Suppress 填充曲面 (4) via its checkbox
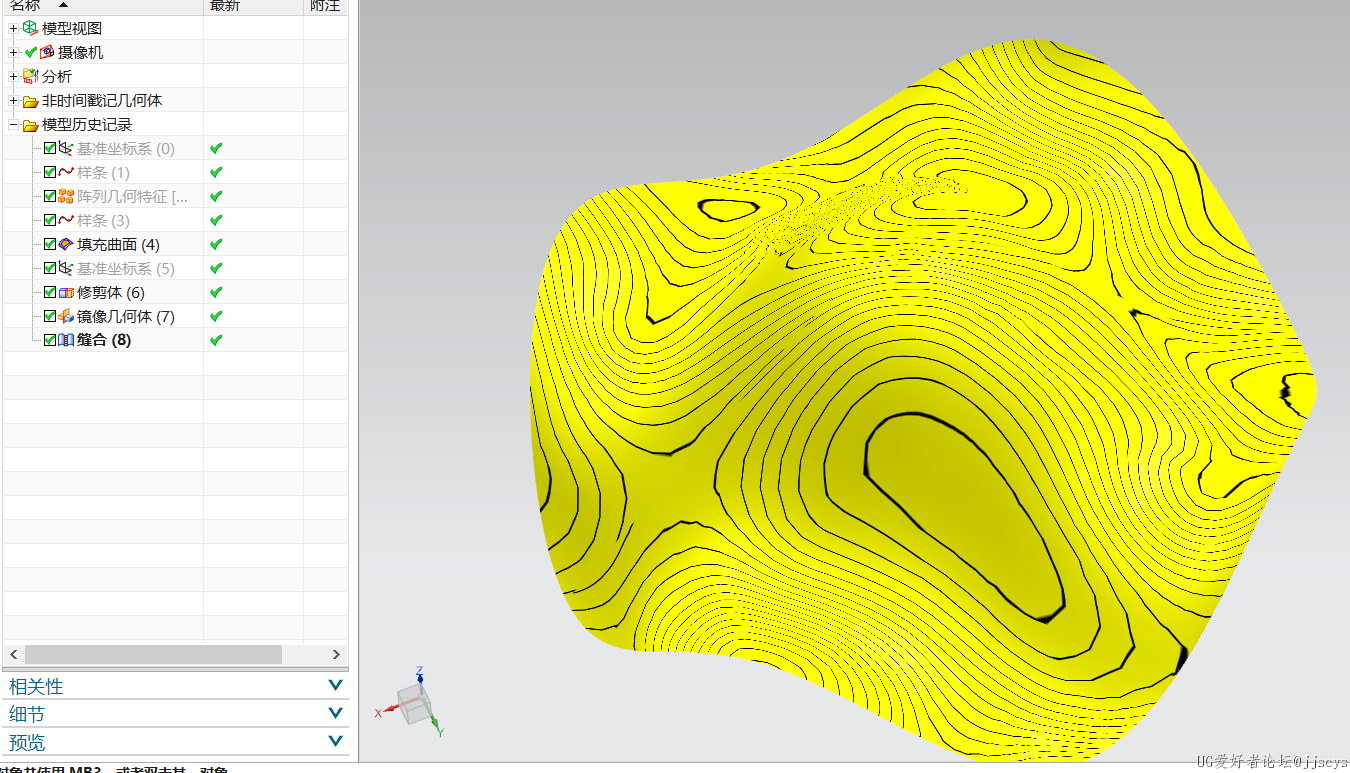 tap(50, 244)
